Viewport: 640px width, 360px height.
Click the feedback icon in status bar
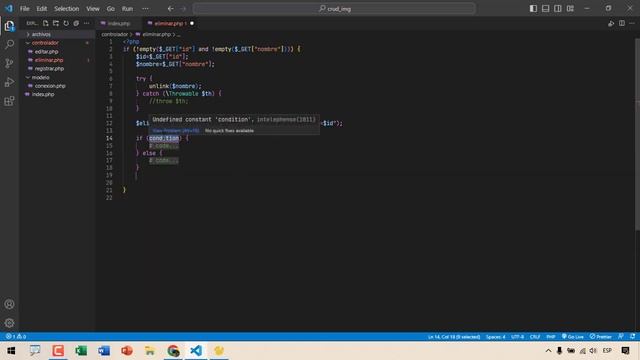[621, 336]
